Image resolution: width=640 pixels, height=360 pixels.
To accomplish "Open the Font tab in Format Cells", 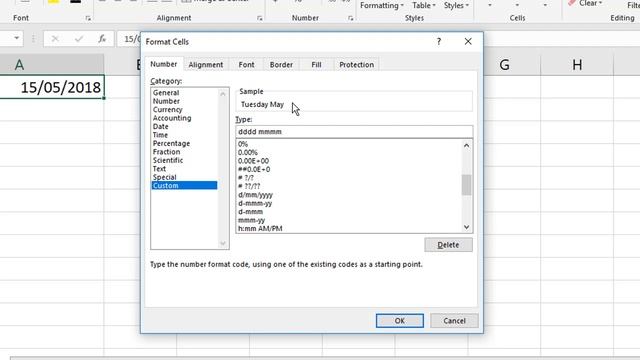I will [246, 64].
